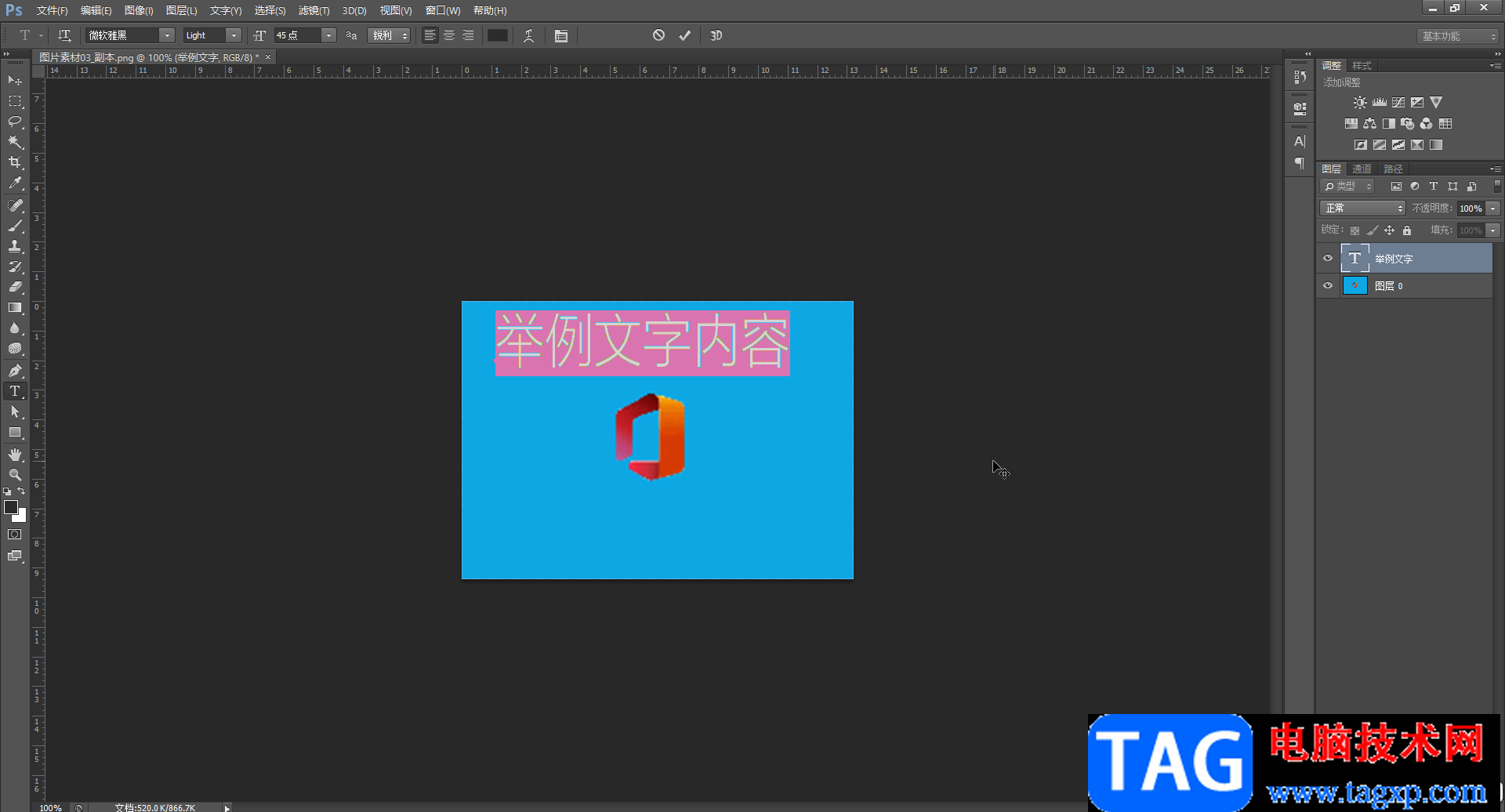Select the History Brush tool

15,266
